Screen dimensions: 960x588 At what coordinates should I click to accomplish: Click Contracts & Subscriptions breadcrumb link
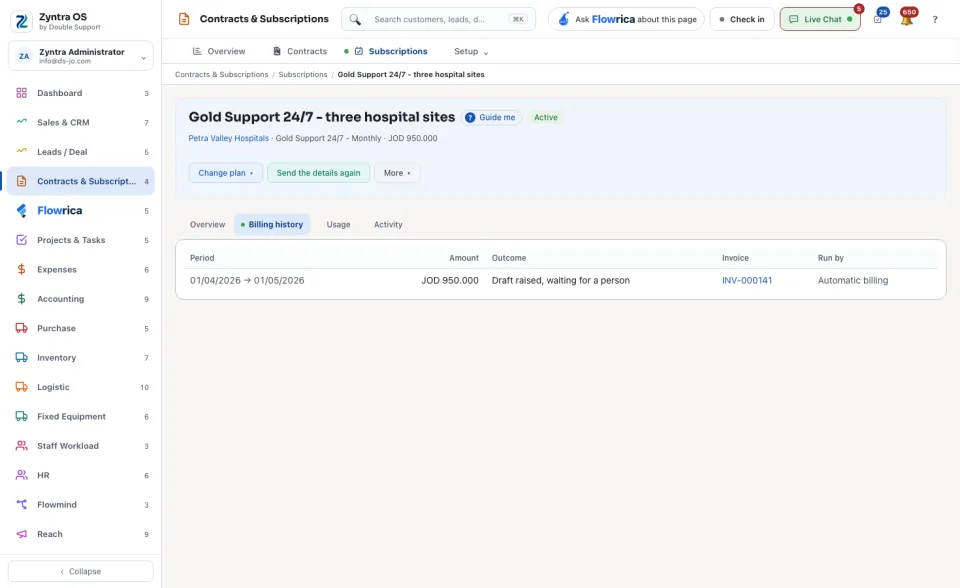pos(221,75)
